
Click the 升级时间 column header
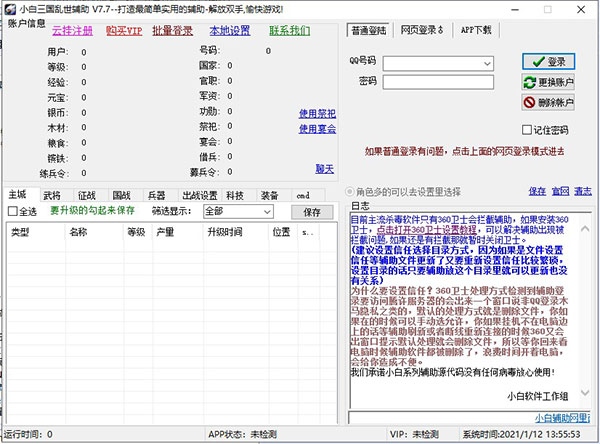click(x=236, y=232)
